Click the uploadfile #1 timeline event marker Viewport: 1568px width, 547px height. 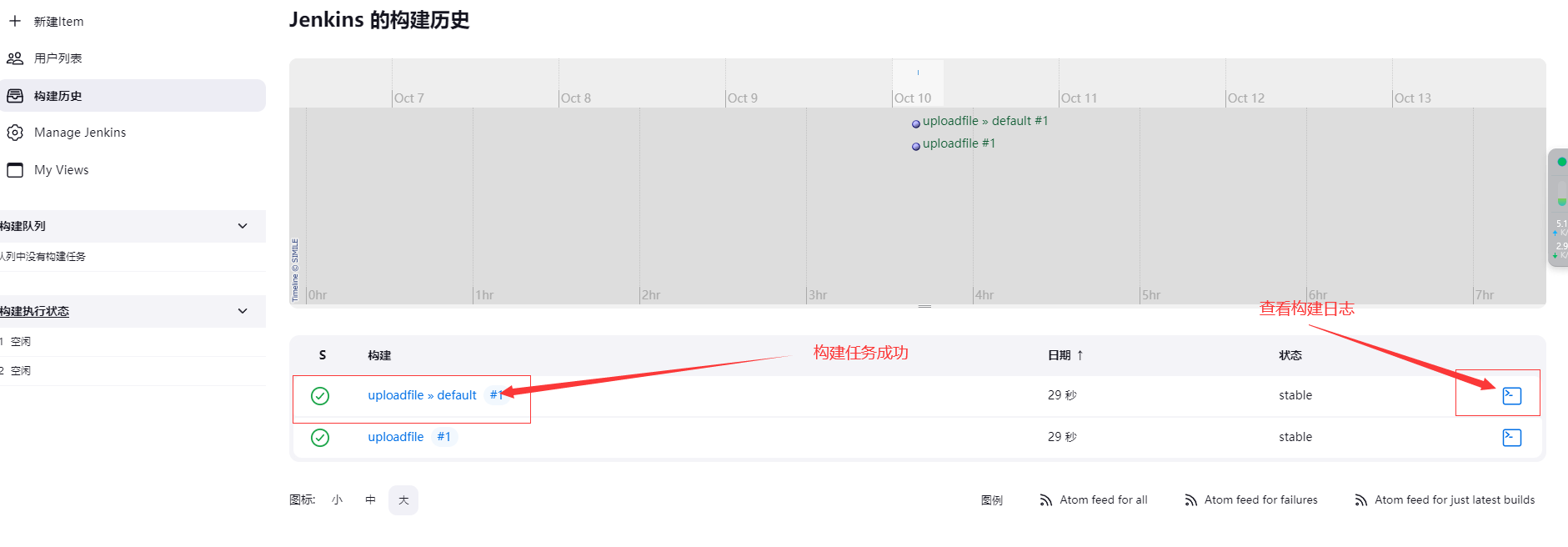(x=916, y=146)
